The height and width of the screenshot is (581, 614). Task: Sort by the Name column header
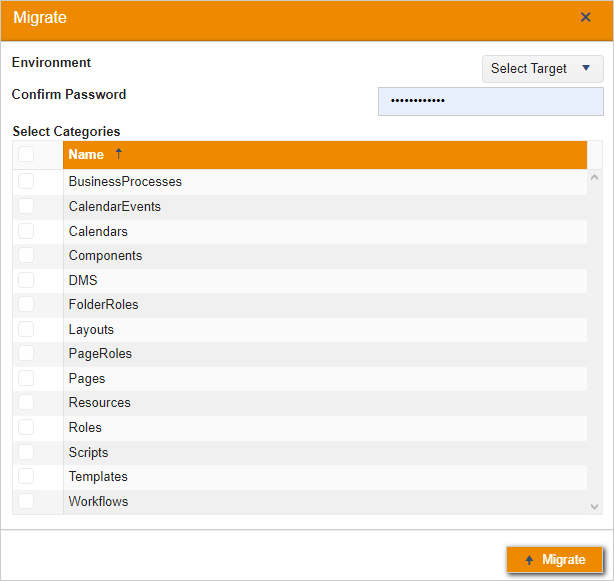click(x=86, y=155)
